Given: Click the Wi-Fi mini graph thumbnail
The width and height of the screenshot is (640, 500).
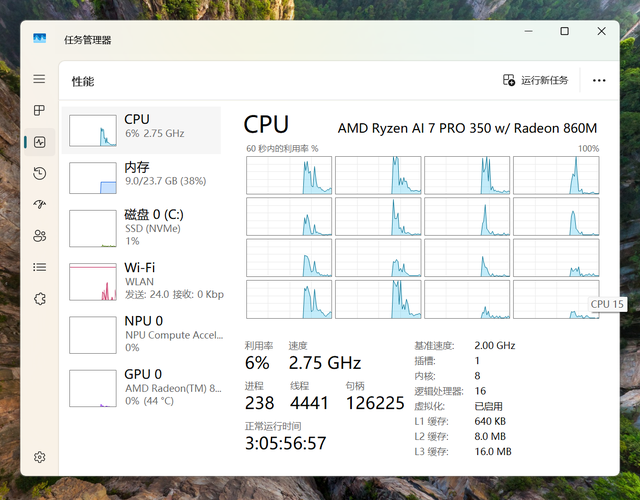Looking at the screenshot, I should 93,282.
